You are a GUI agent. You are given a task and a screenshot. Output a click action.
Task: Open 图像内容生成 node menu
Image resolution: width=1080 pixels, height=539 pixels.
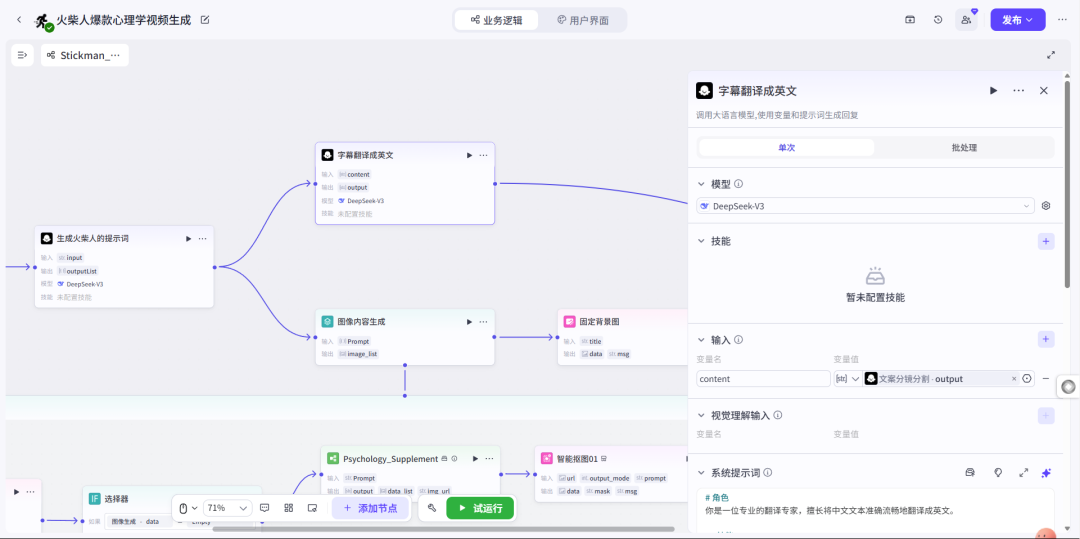(484, 321)
